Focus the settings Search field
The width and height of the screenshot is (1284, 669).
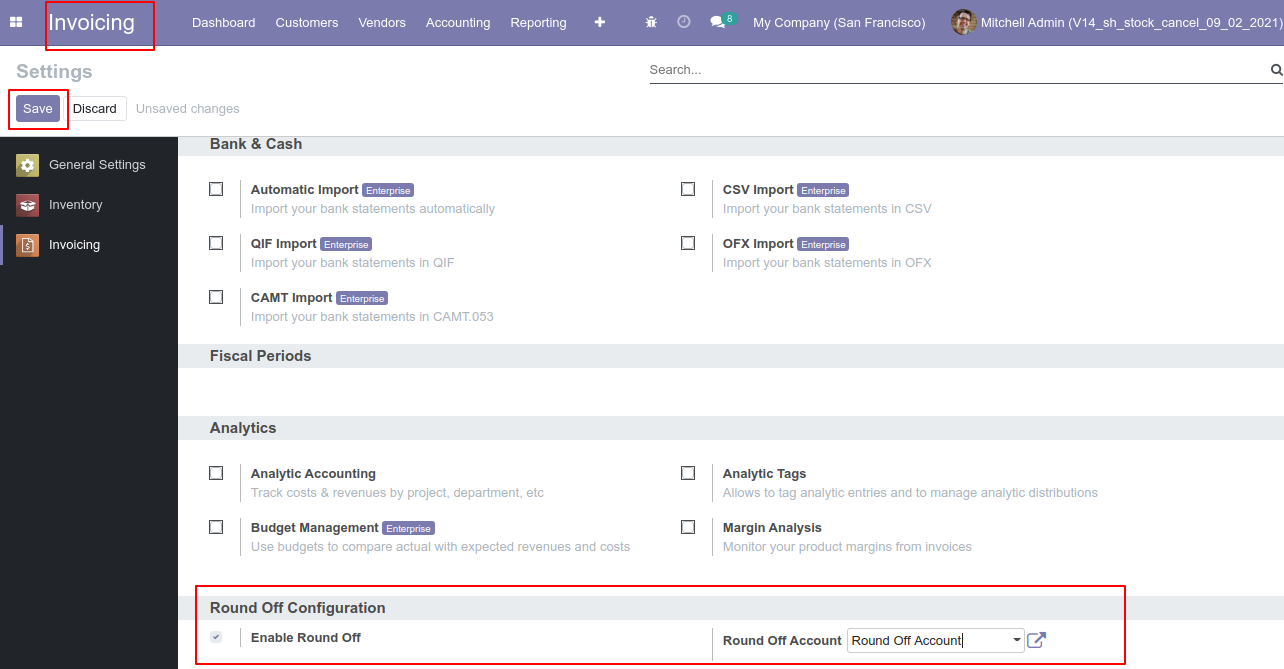pyautogui.click(x=958, y=70)
